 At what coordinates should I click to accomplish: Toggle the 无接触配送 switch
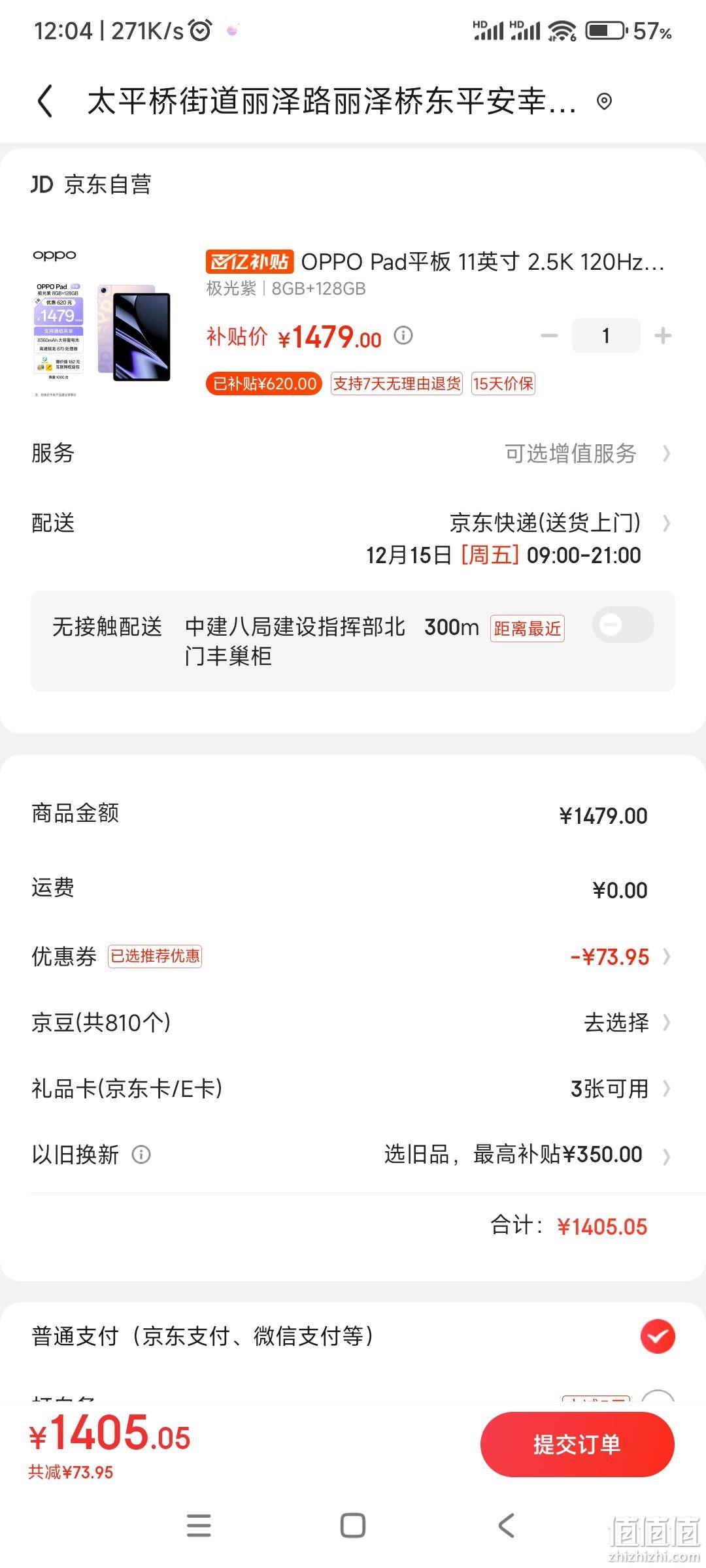[x=623, y=625]
